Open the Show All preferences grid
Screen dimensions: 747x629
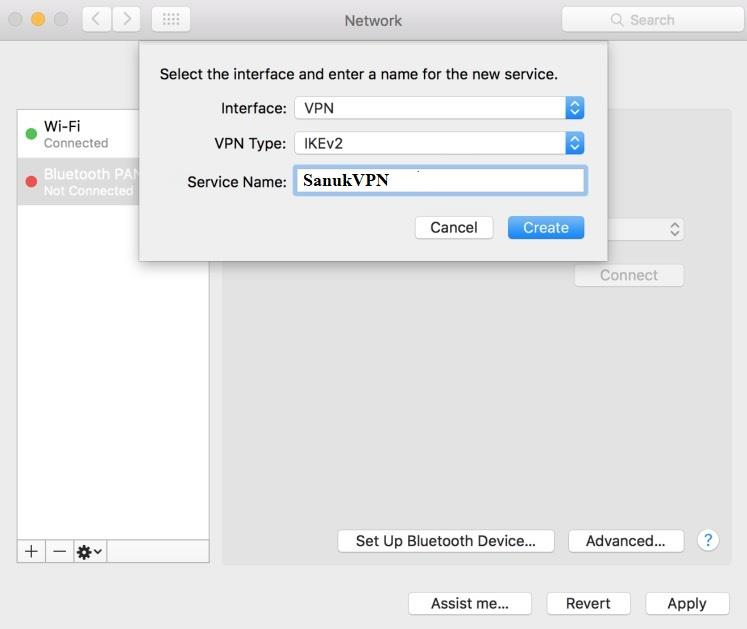[x=170, y=19]
